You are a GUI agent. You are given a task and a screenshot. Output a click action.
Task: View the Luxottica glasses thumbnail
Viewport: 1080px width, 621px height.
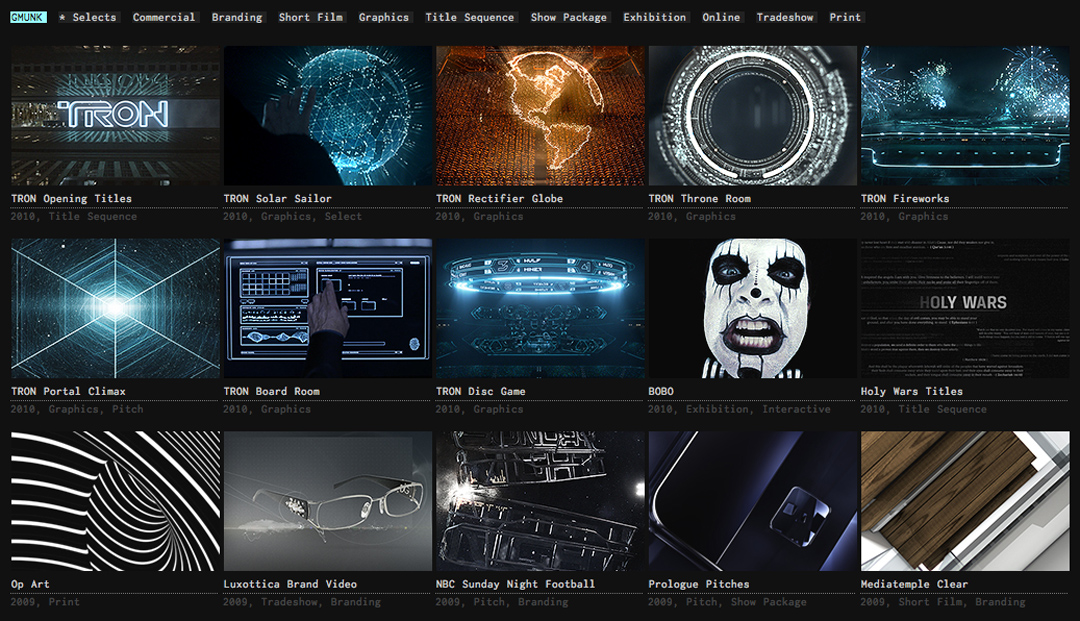coord(328,501)
